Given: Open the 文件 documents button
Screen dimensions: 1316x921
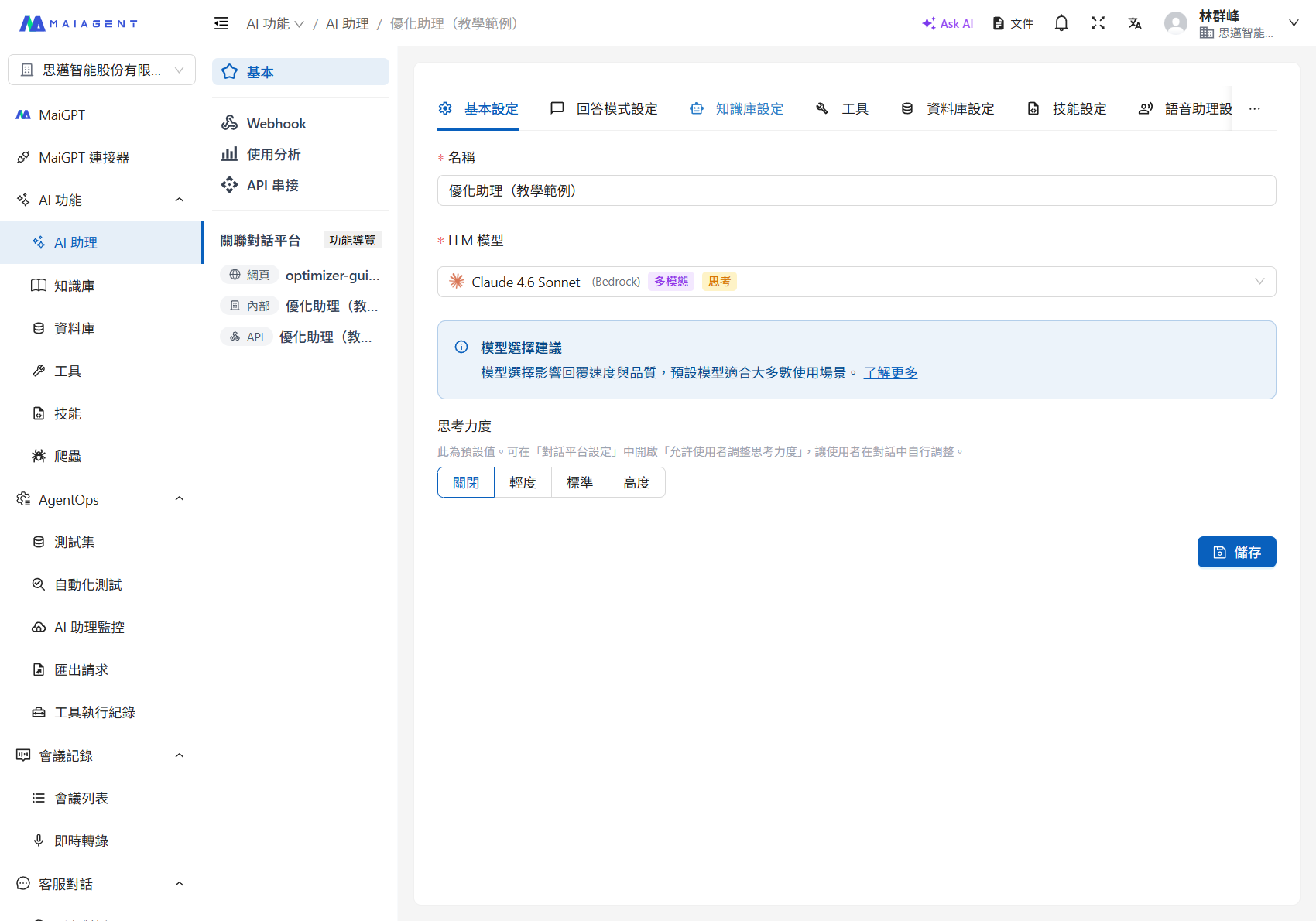Looking at the screenshot, I should point(1013,23).
